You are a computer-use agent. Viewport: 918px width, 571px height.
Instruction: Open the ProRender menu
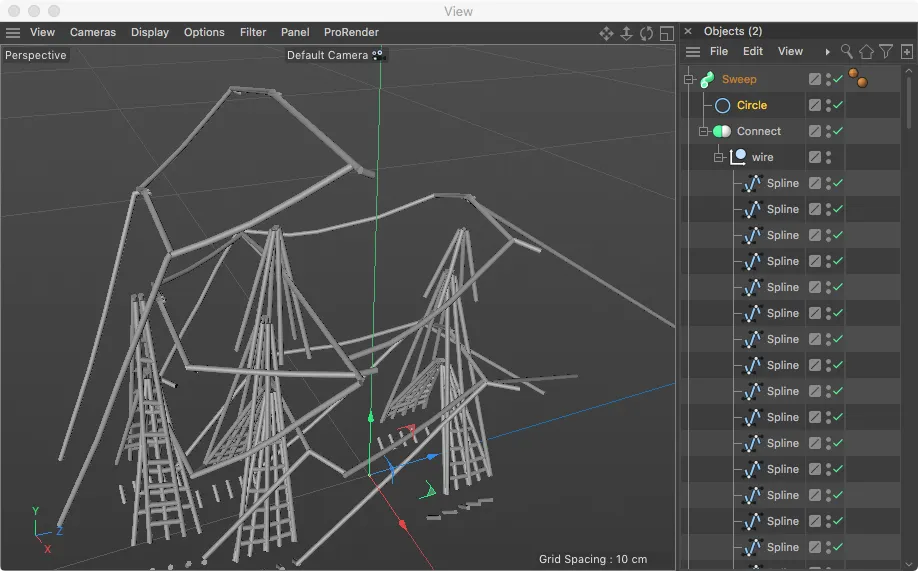[351, 32]
